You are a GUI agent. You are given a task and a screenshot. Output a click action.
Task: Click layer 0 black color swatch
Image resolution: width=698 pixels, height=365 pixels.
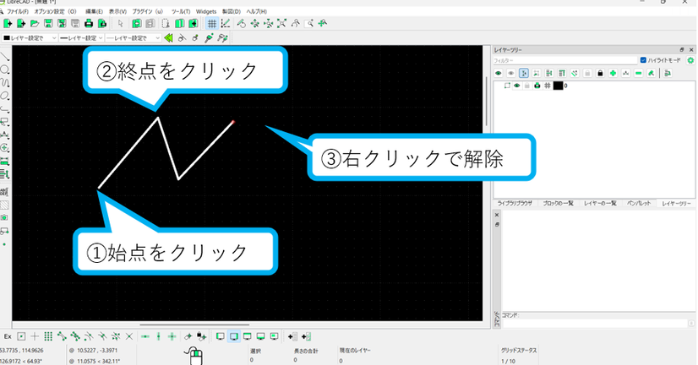(558, 85)
